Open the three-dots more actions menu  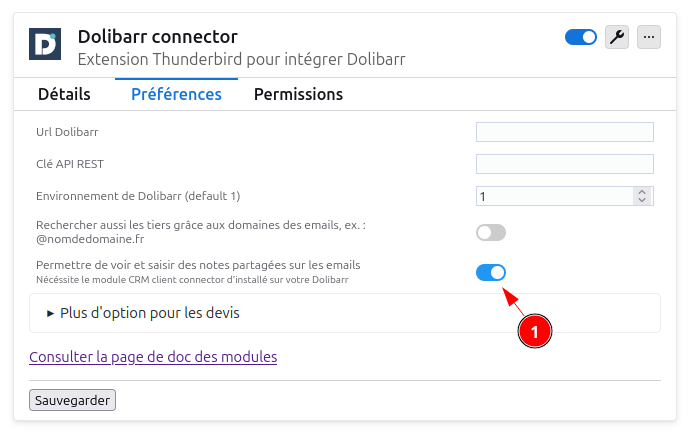[x=649, y=37]
